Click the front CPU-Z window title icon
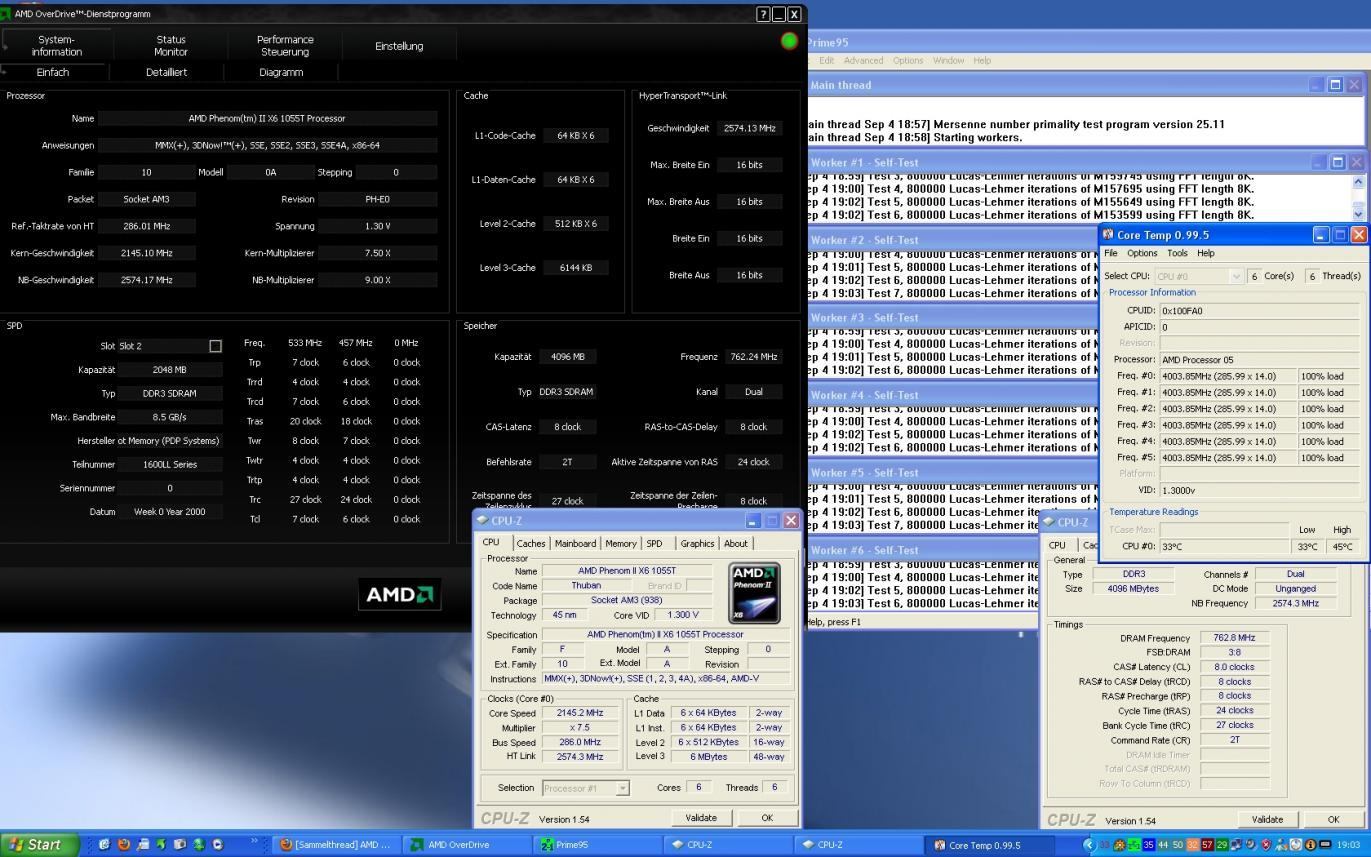The image size is (1371, 857). pos(482,521)
